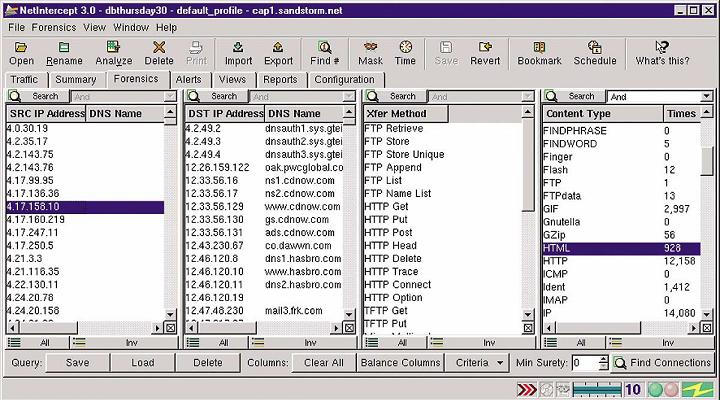The height and width of the screenshot is (400, 720).
Task: Switch to the Views tab
Action: (232, 80)
